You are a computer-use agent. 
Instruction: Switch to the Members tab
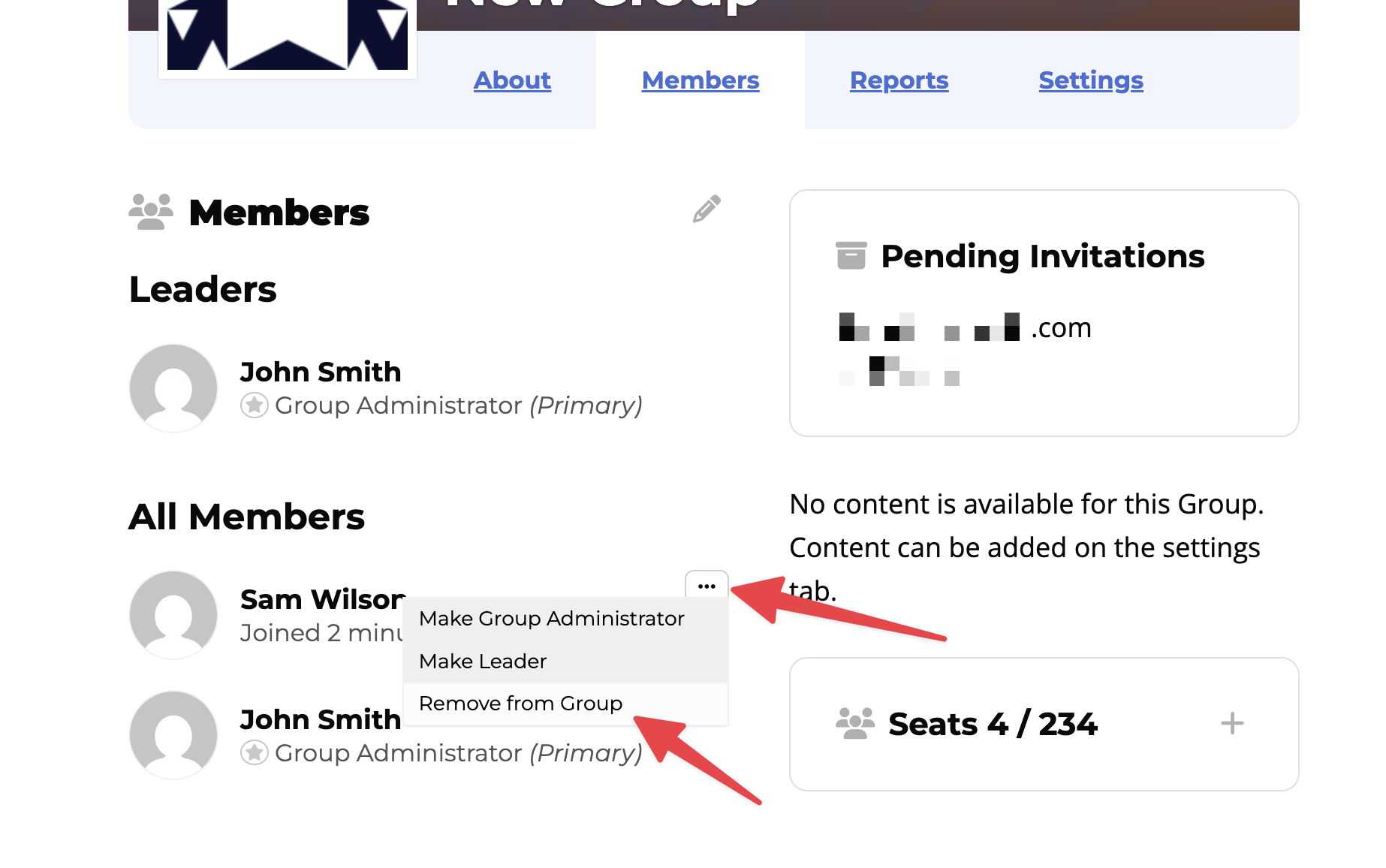(701, 80)
